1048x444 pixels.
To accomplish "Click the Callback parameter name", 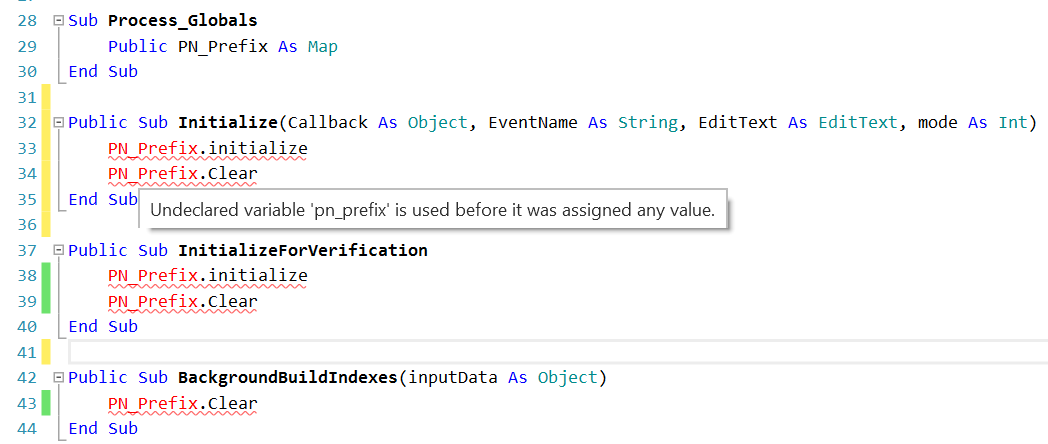I will pyautogui.click(x=327, y=123).
